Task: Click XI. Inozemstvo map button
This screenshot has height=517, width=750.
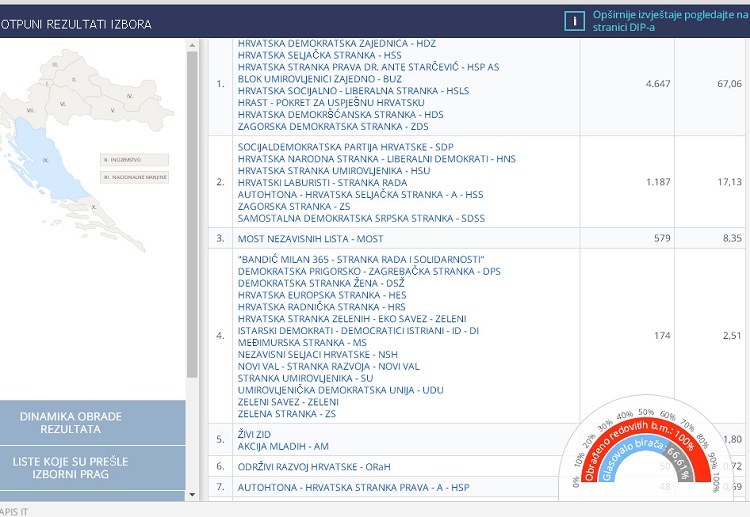Action: (134, 160)
